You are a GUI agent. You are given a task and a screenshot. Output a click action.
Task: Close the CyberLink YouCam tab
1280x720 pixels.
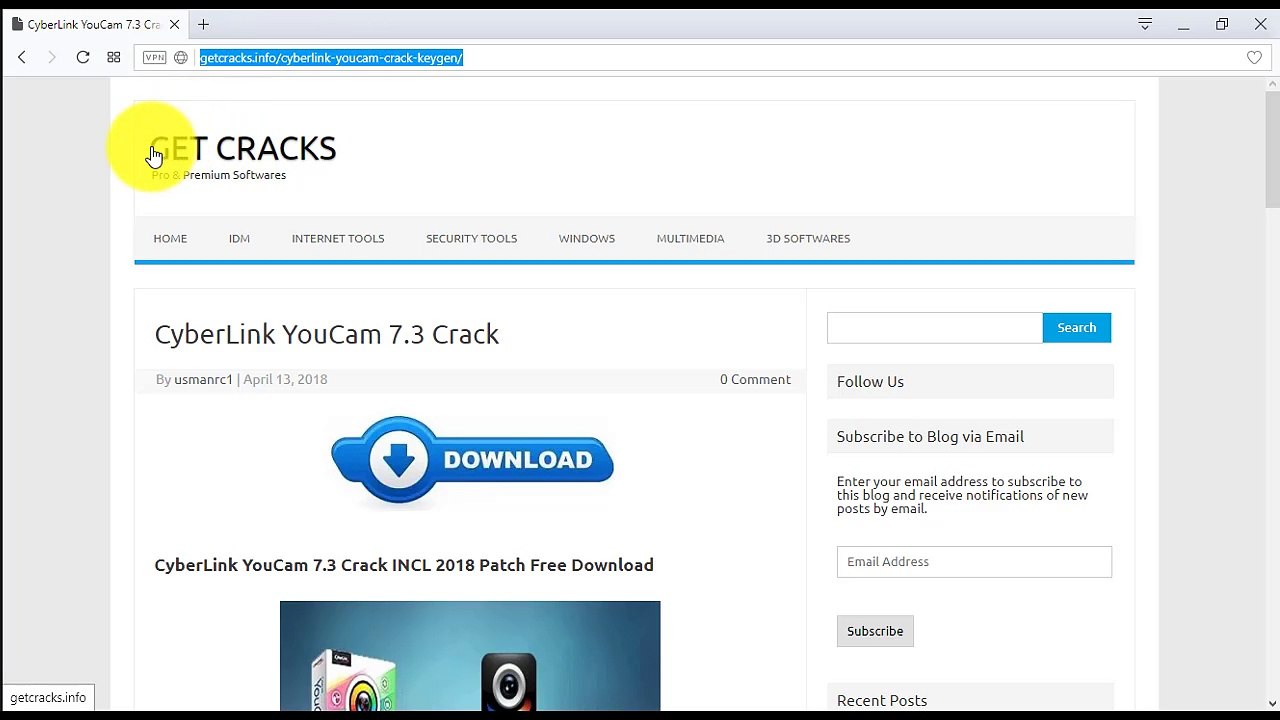[174, 24]
